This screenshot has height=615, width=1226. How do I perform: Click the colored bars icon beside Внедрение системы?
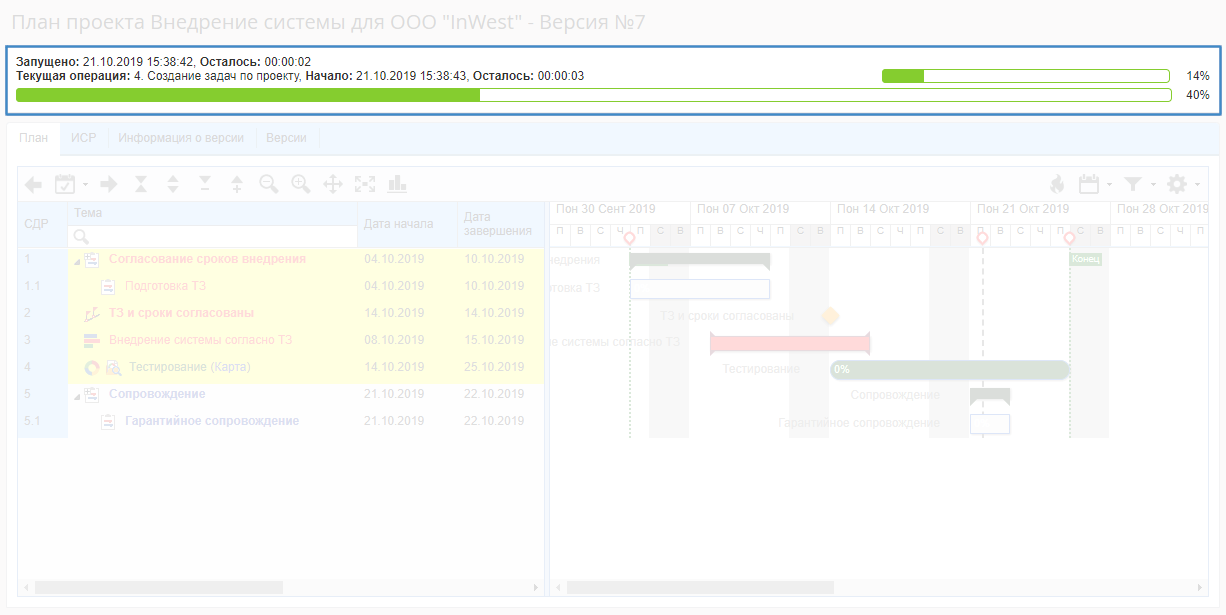point(92,340)
